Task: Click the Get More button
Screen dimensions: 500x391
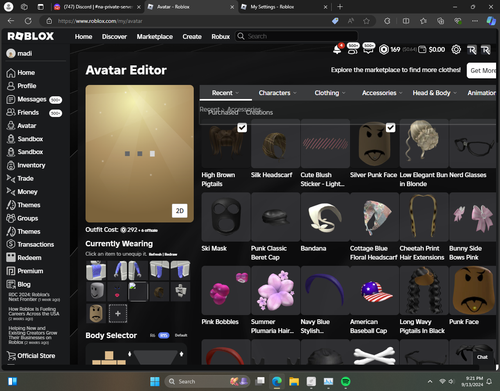Action: point(482,70)
